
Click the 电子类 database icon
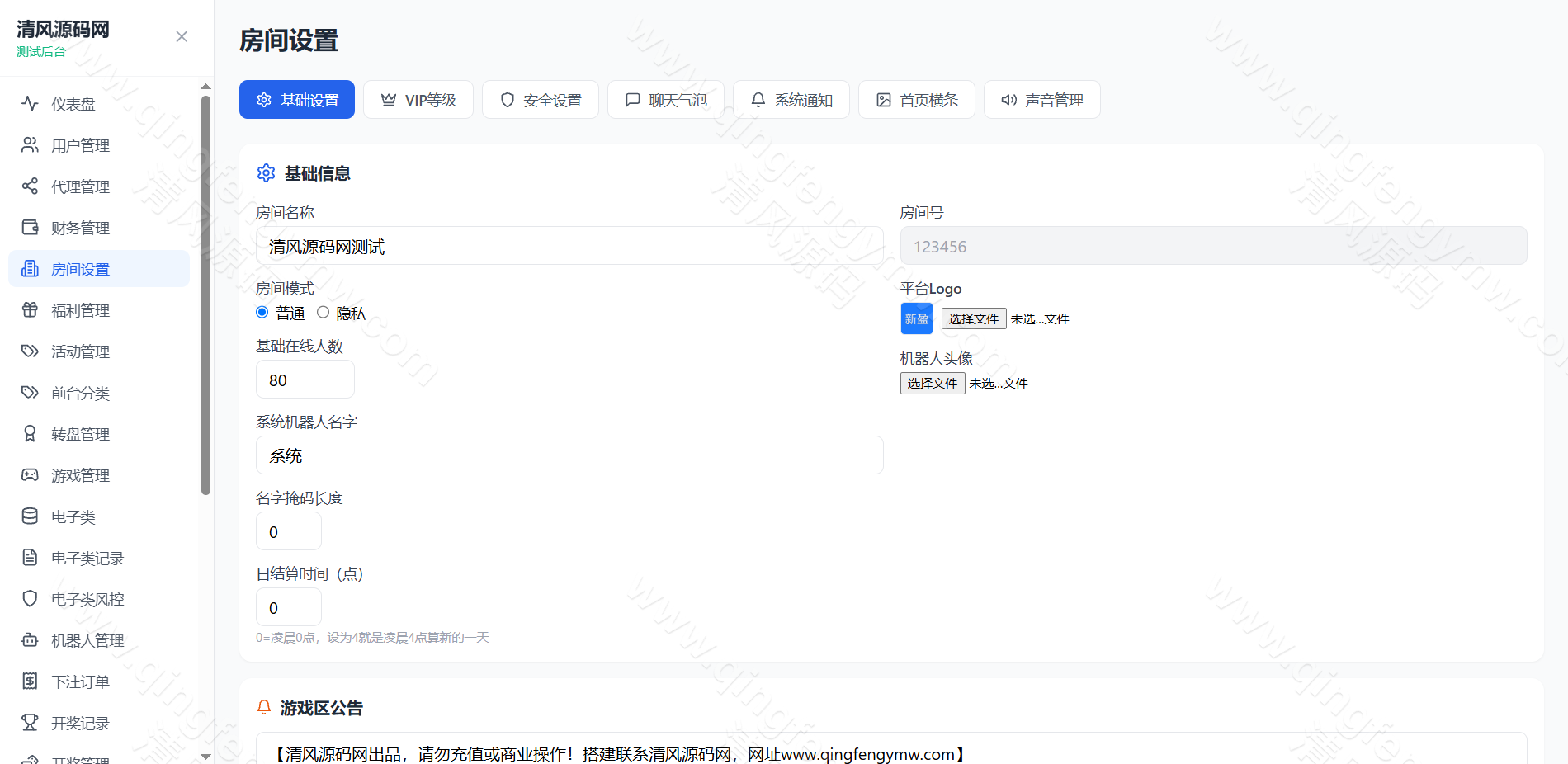point(30,516)
